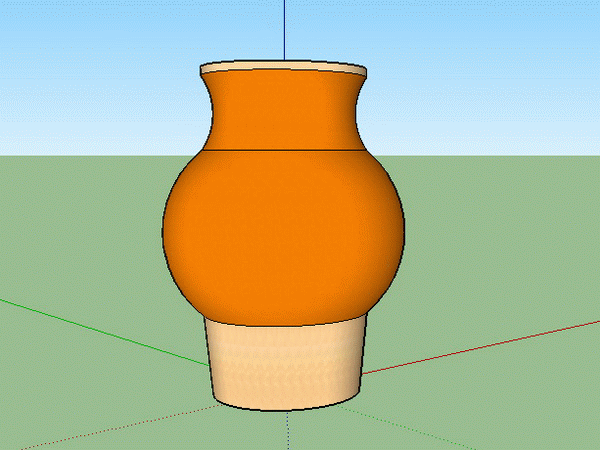Select the orange curved neck surface of vase
Screen dimensions: 600x450
point(283,110)
